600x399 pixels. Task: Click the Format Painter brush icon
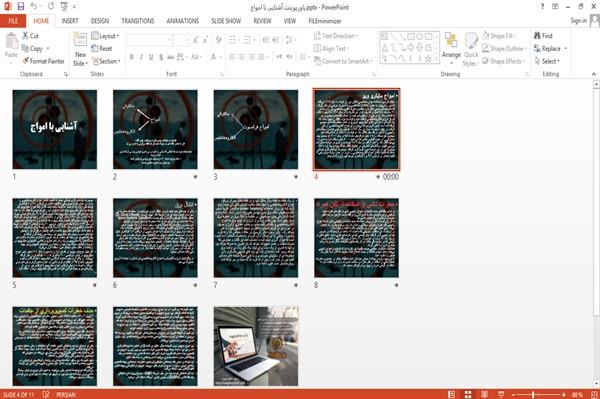tap(26, 61)
